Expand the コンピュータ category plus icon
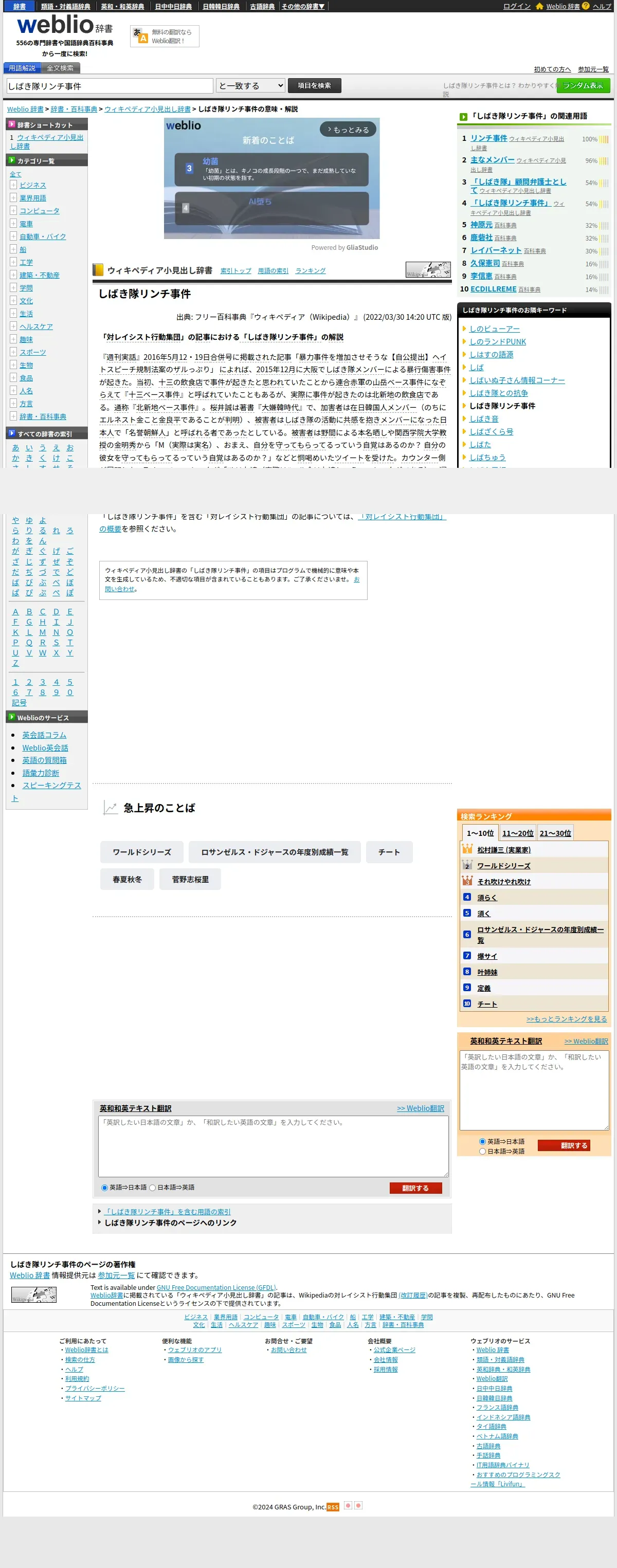Image resolution: width=617 pixels, height=1568 pixels. tap(13, 210)
